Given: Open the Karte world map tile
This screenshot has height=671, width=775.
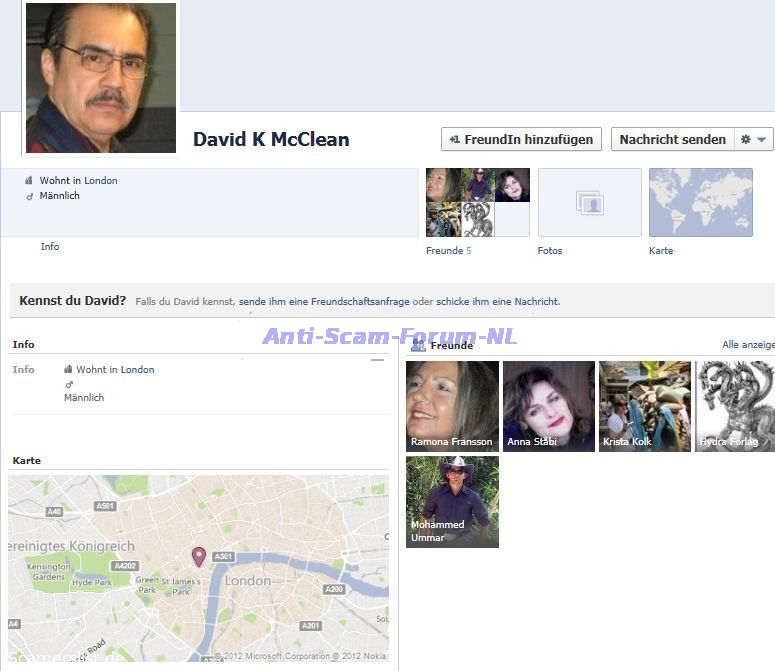Looking at the screenshot, I should click(x=700, y=202).
